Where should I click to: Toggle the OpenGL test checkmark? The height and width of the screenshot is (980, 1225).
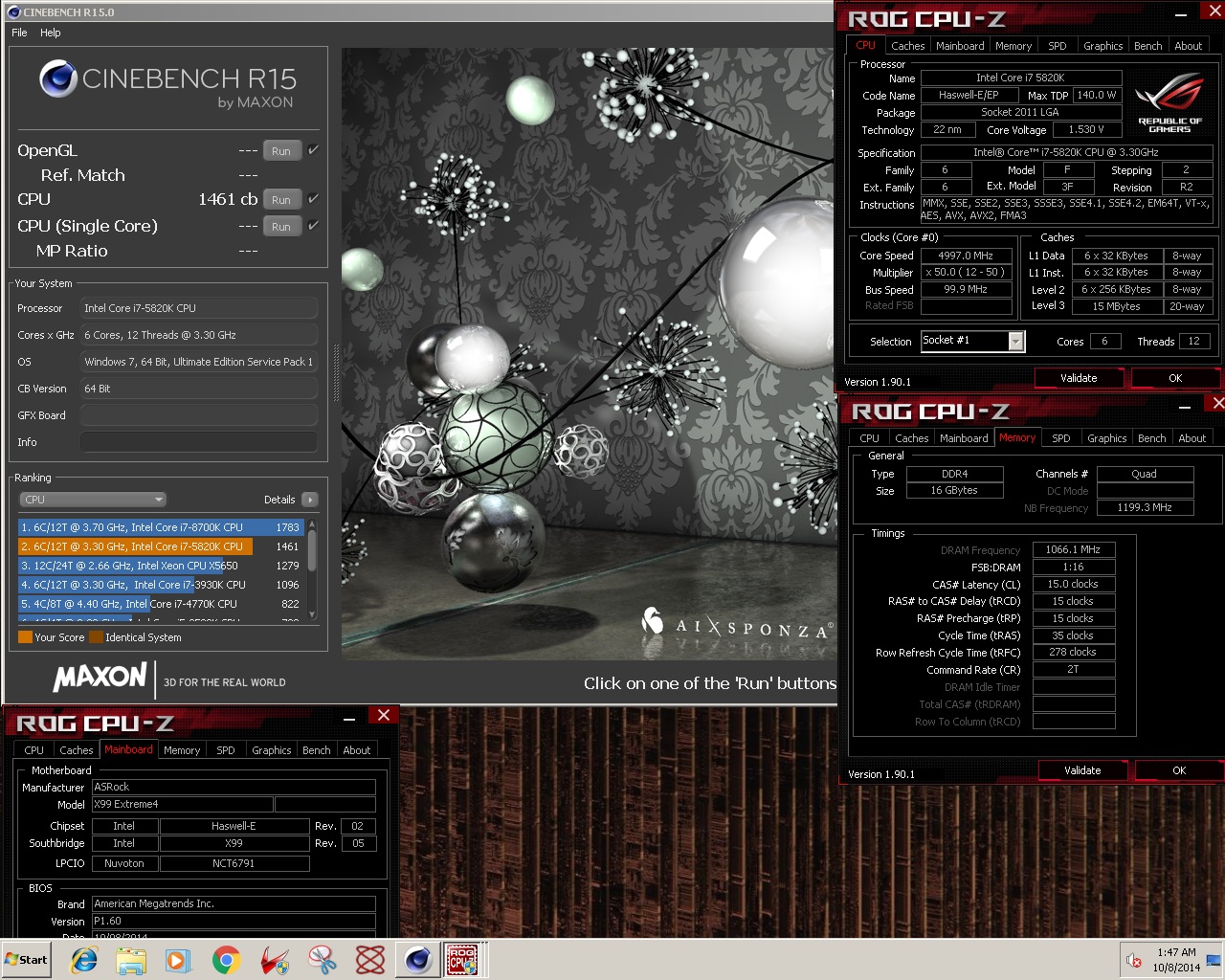pyautogui.click(x=313, y=150)
